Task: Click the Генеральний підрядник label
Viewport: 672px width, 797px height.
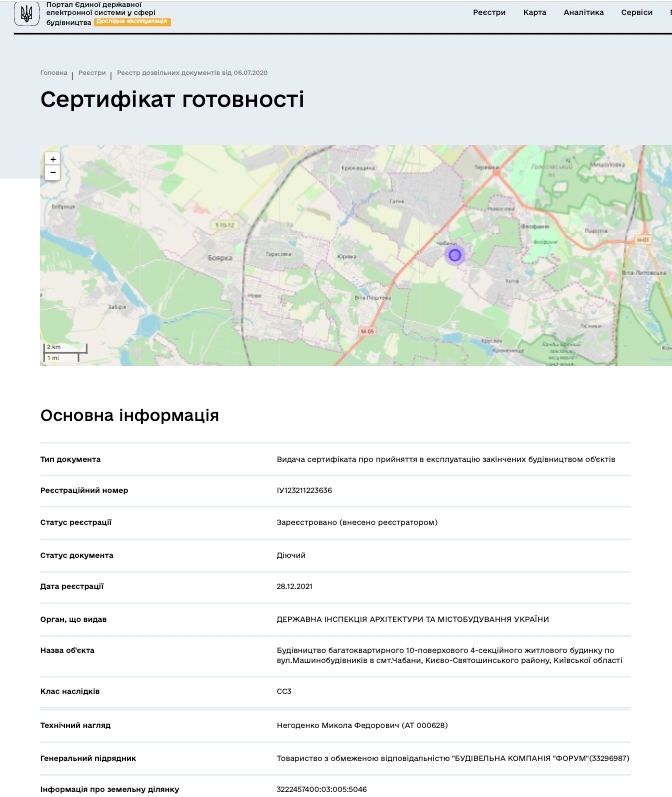Action: (88, 758)
